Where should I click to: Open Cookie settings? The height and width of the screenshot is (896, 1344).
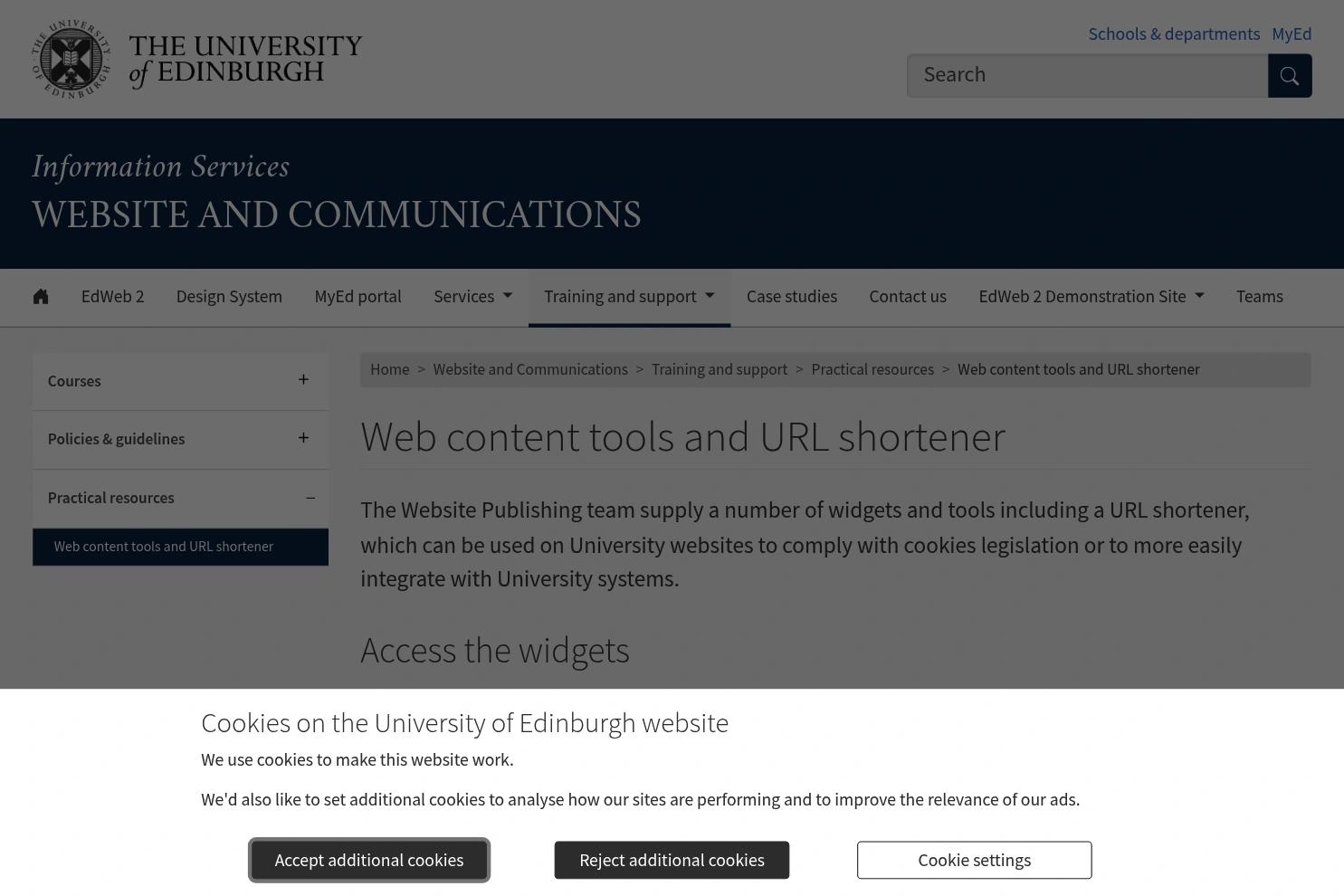[975, 860]
